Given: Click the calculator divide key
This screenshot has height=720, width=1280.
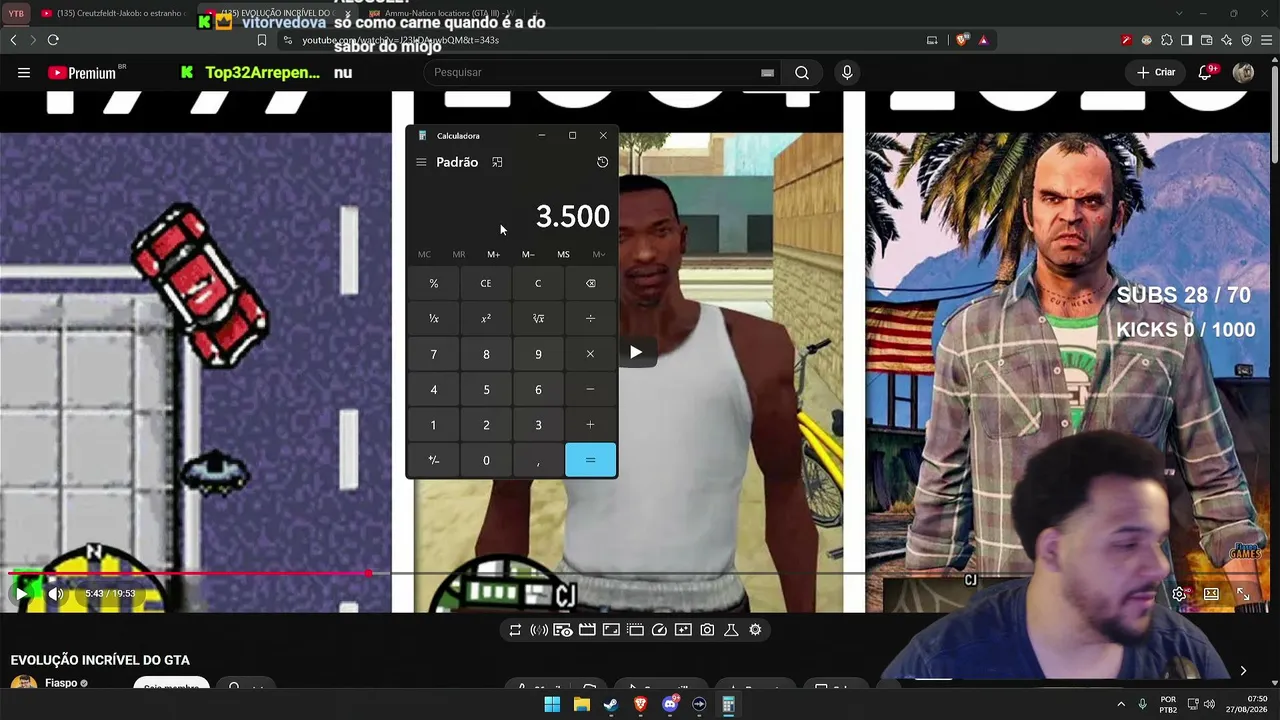Looking at the screenshot, I should coord(590,318).
